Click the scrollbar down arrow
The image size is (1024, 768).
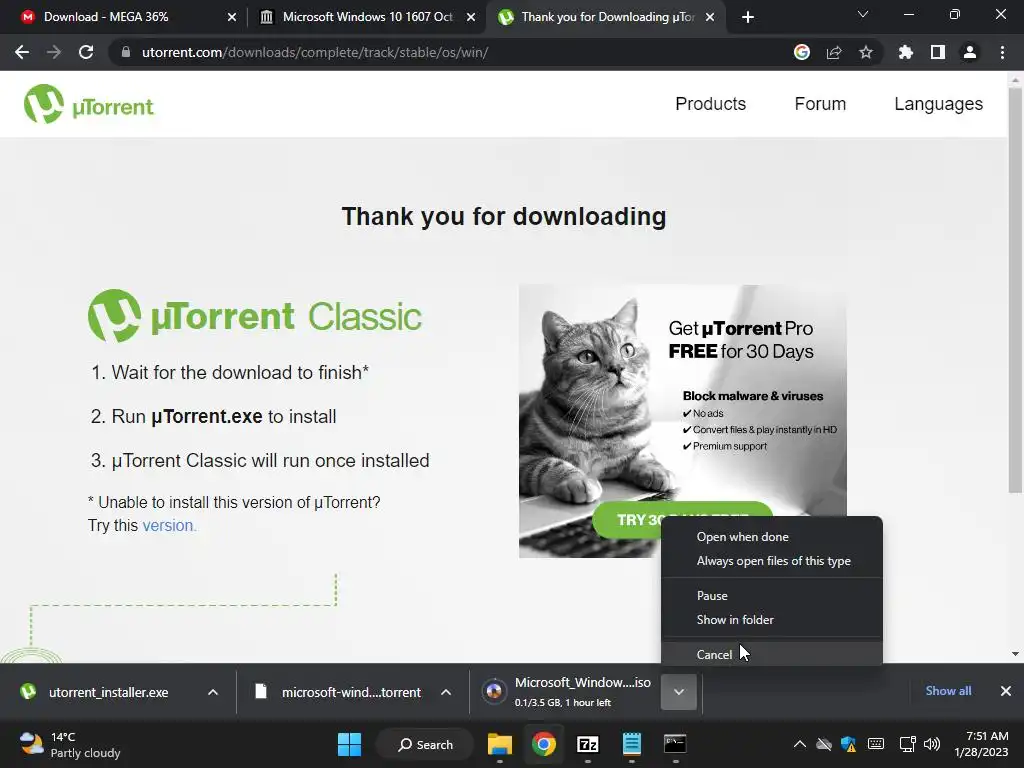[1015, 654]
